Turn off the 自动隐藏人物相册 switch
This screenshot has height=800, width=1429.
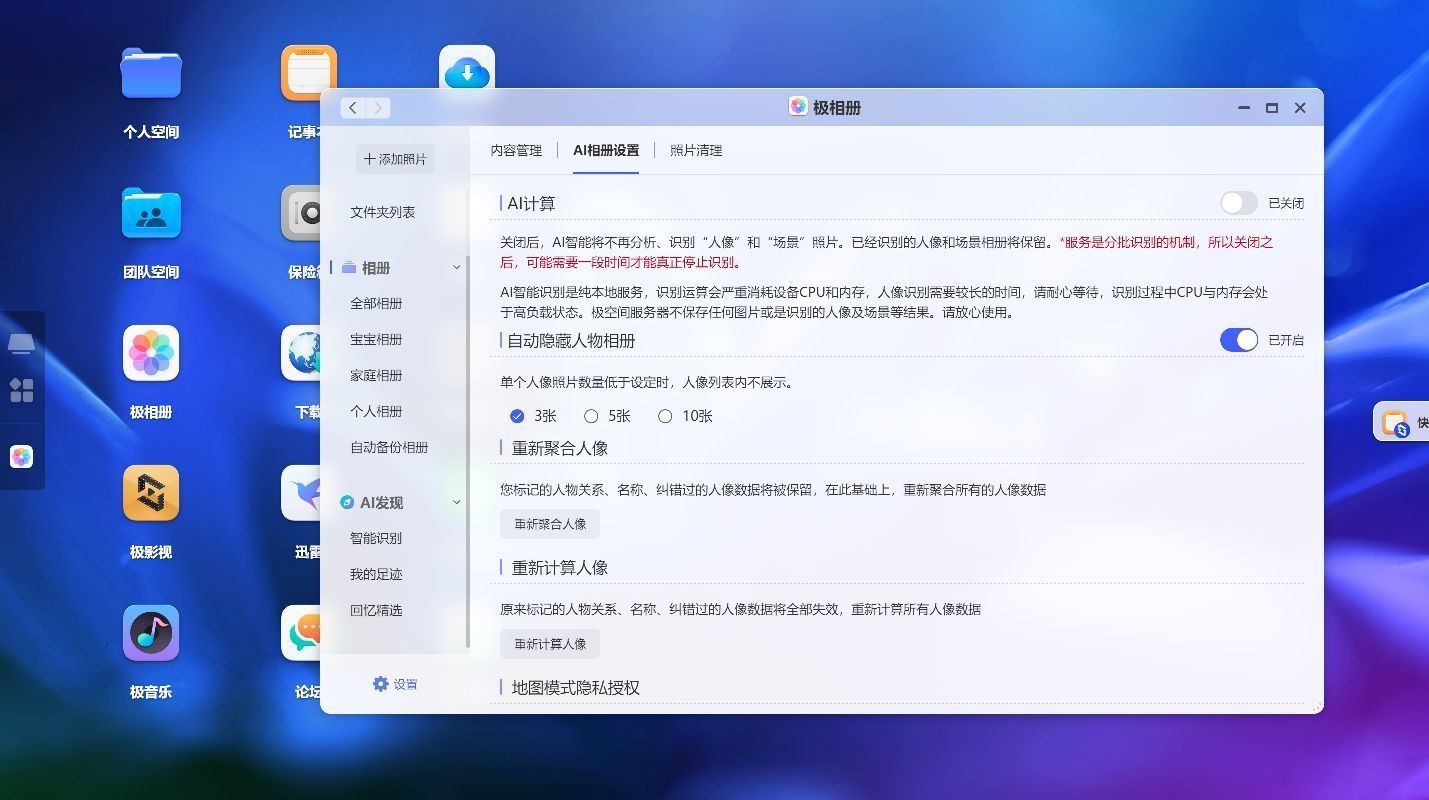1239,340
